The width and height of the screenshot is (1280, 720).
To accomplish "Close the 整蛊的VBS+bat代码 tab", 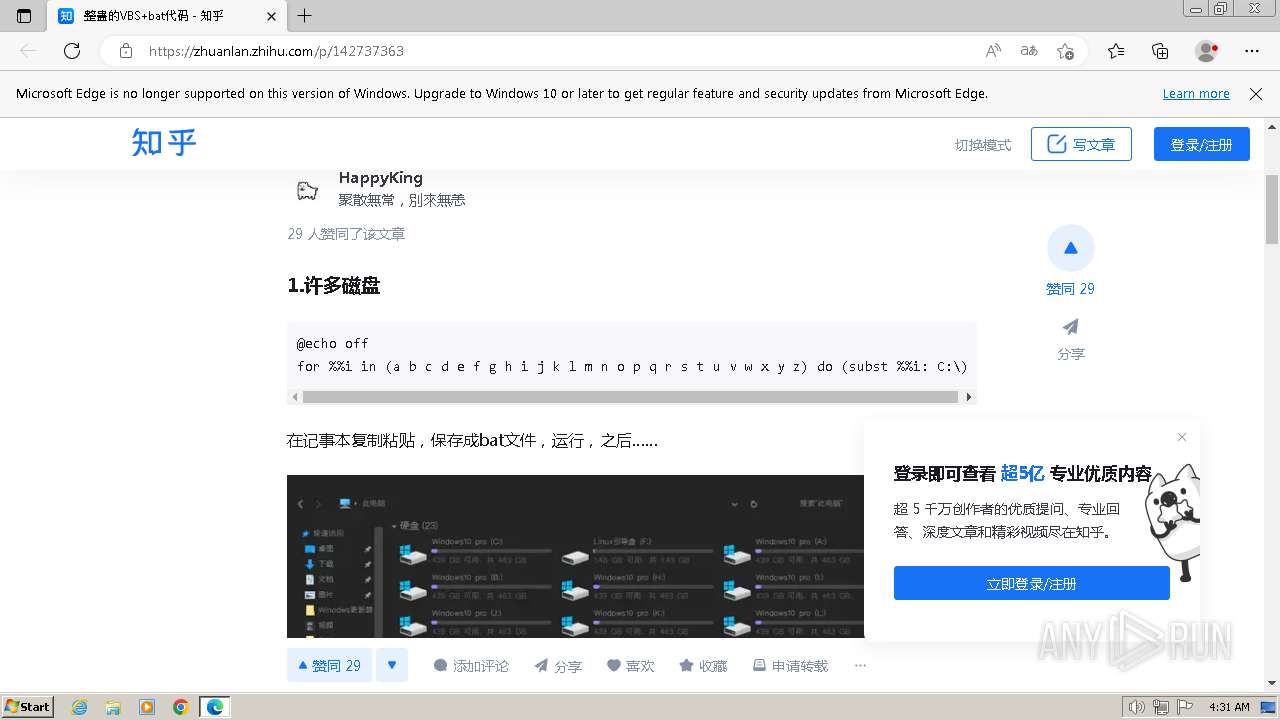I will pos(272,16).
